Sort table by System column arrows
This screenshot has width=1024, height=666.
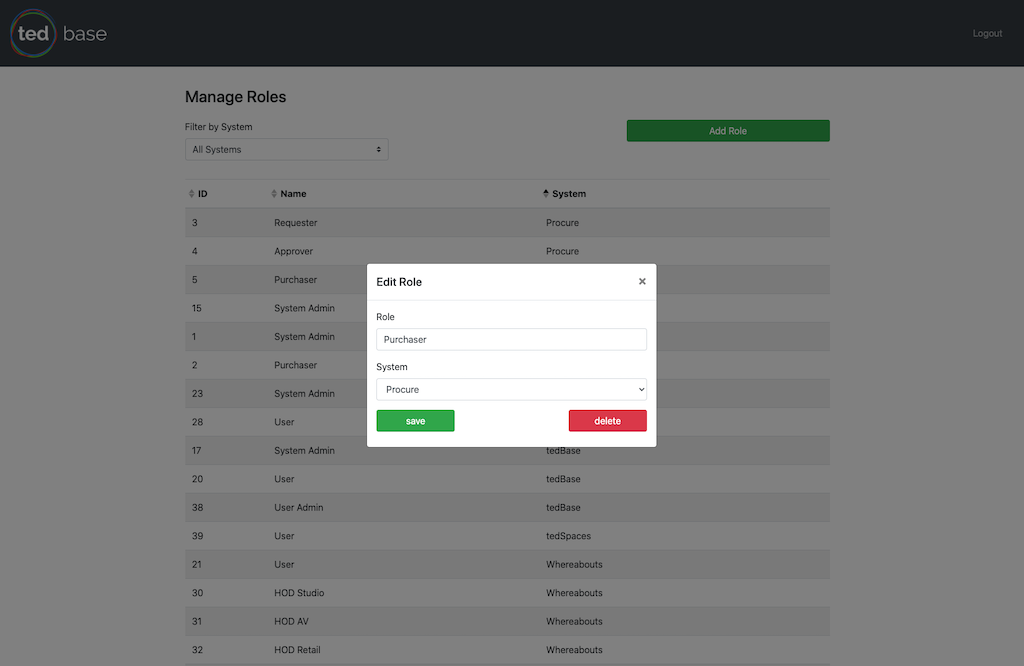546,194
